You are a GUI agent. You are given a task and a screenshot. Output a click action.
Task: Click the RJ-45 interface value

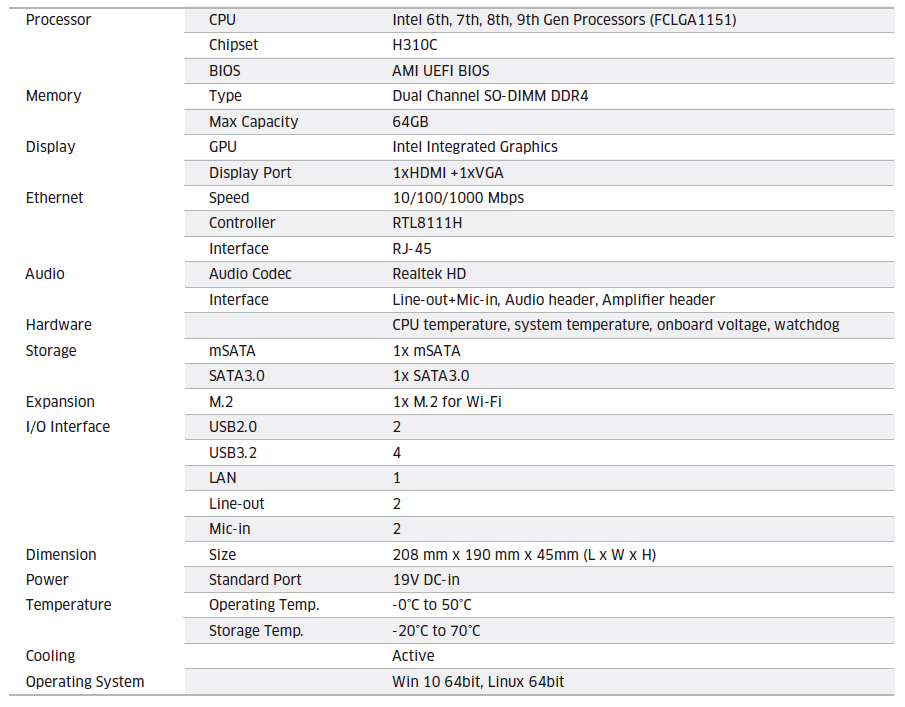click(x=412, y=249)
